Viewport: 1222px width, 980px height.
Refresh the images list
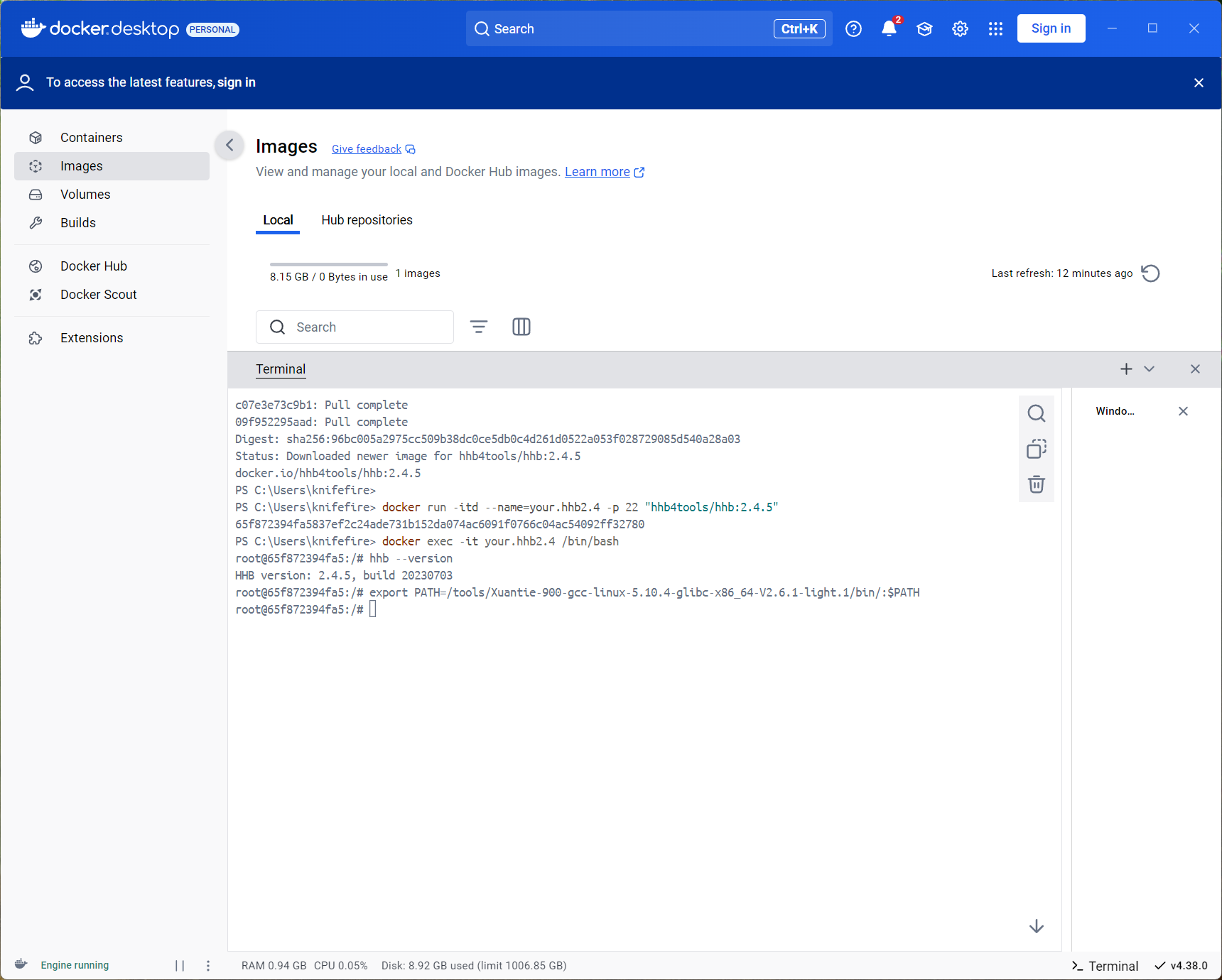tap(1150, 273)
